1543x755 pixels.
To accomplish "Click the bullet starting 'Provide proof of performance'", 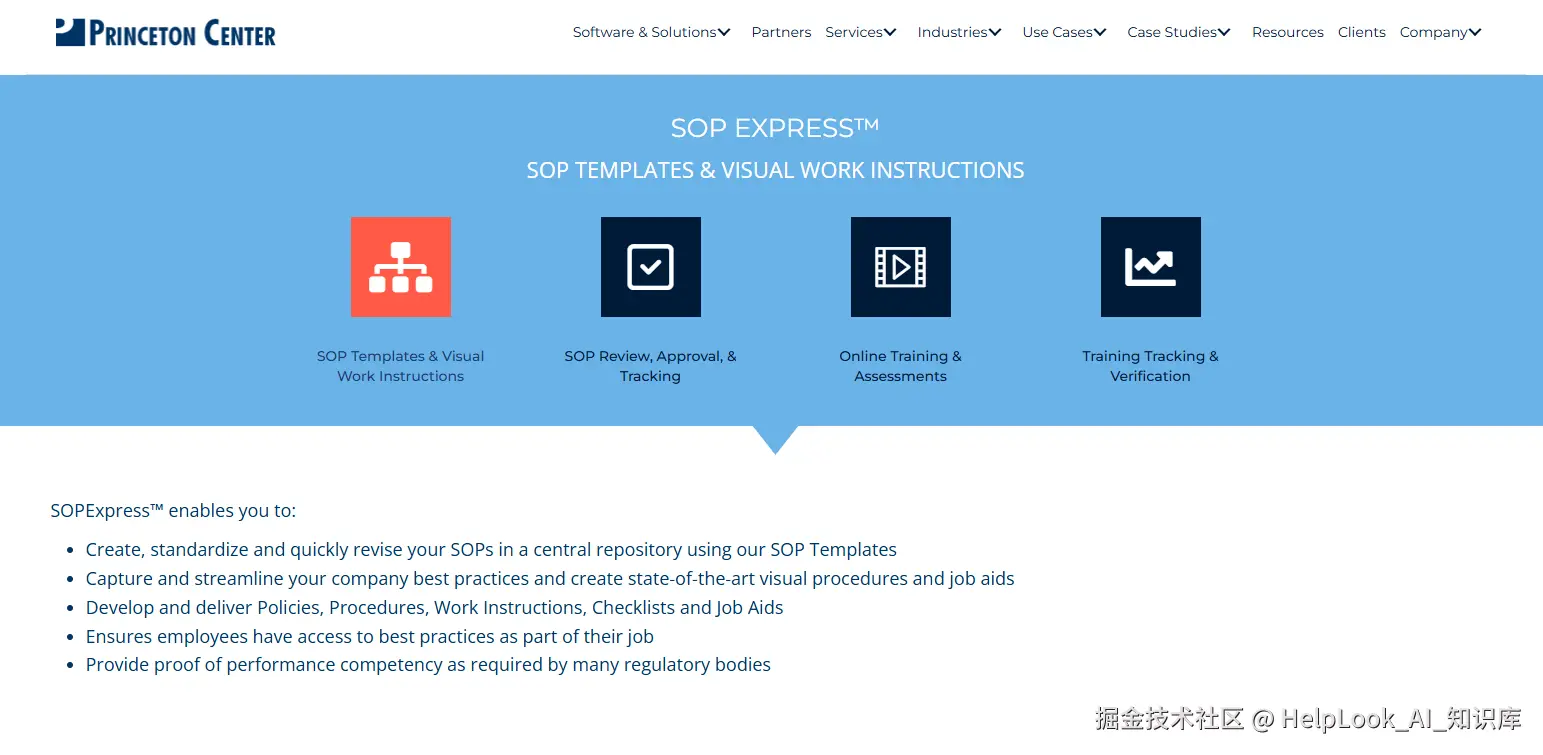I will coord(428,665).
